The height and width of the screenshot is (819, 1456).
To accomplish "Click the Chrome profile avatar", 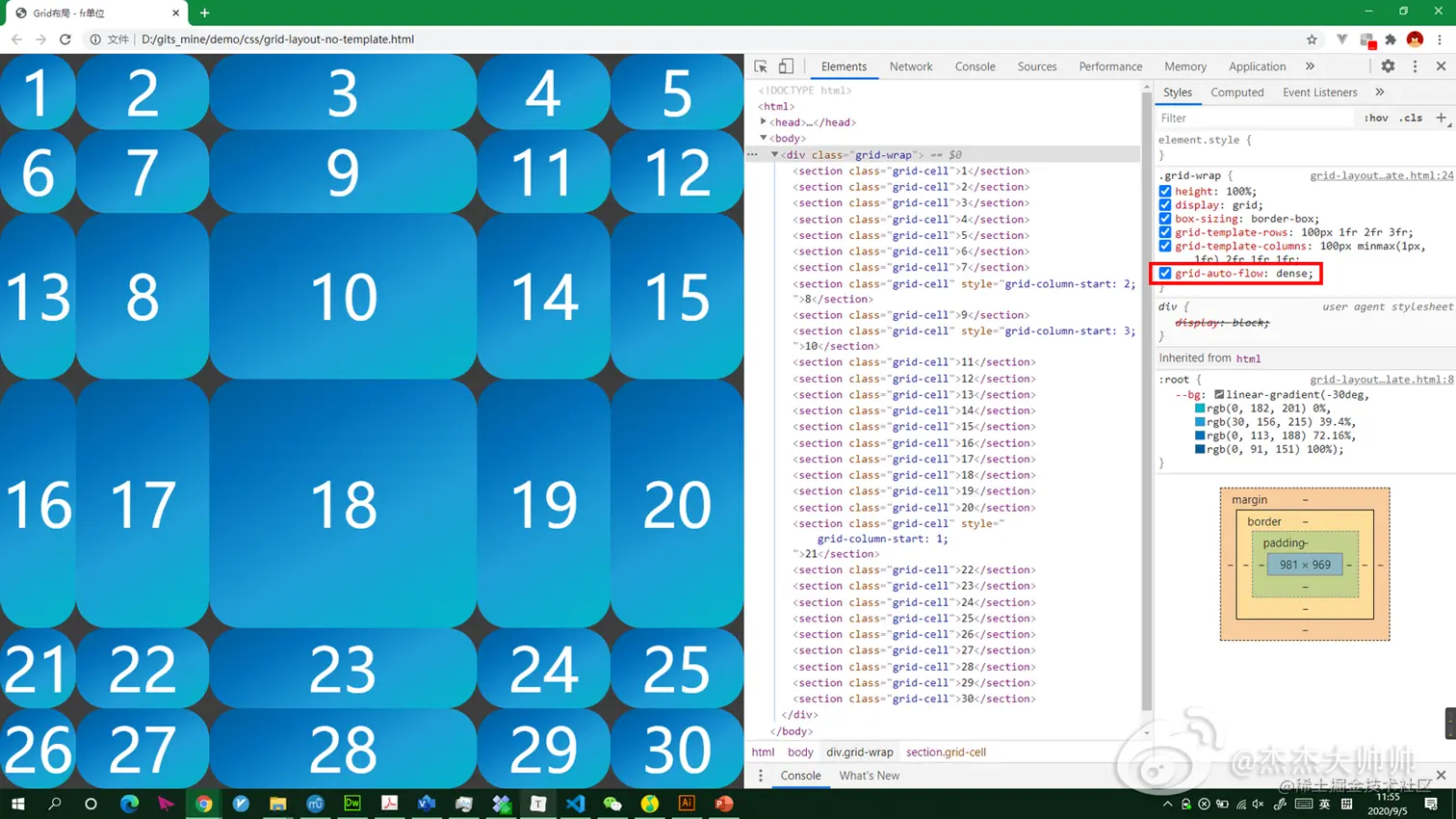I will point(1415,40).
